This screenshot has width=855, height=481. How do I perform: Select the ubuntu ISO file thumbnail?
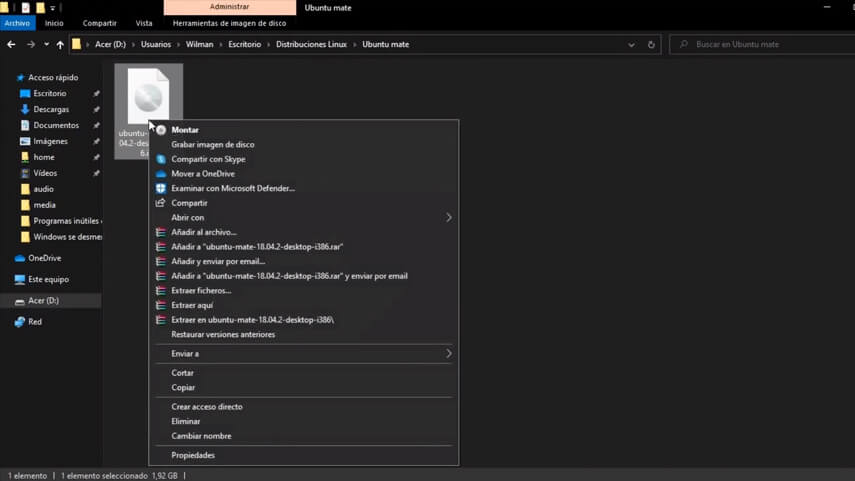(x=148, y=97)
